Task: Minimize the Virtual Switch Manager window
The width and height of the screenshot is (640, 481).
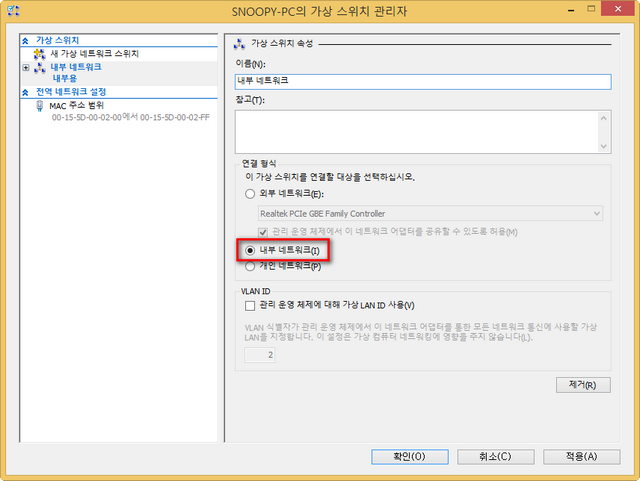Action: (x=571, y=10)
